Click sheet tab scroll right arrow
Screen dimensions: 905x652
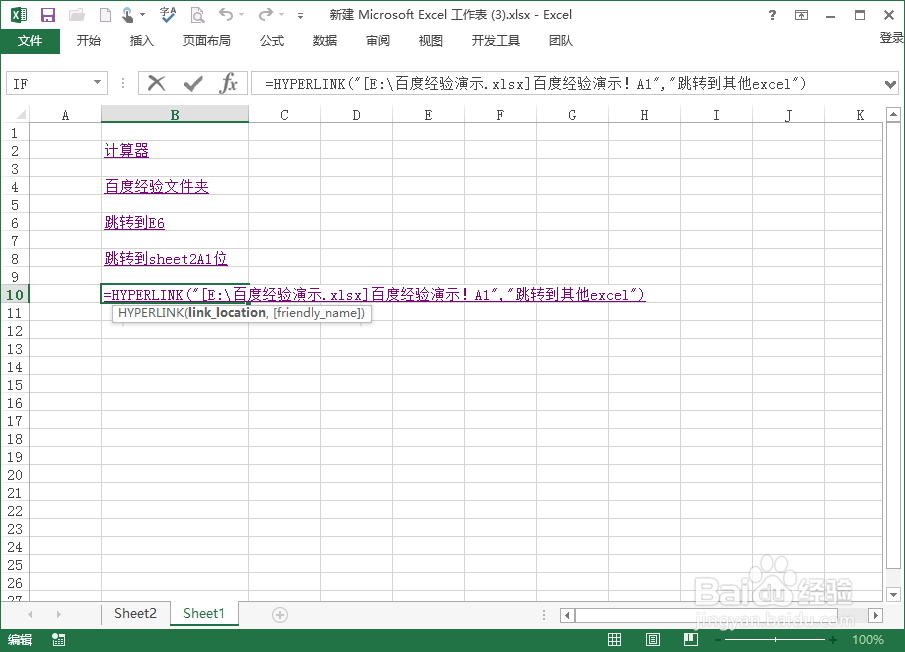tap(58, 614)
